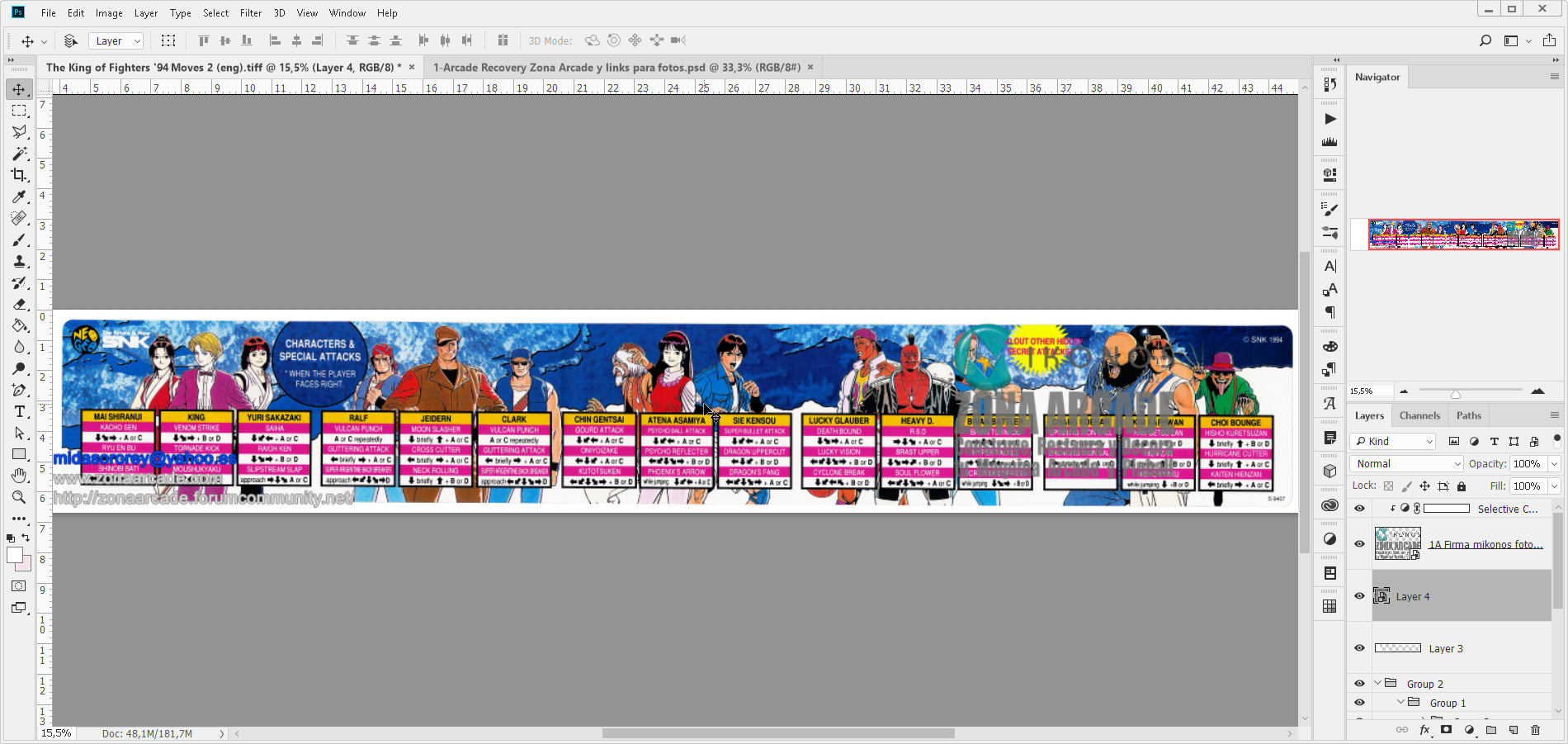Open the Normal blend mode dropdown
1568x744 pixels.
1406,464
